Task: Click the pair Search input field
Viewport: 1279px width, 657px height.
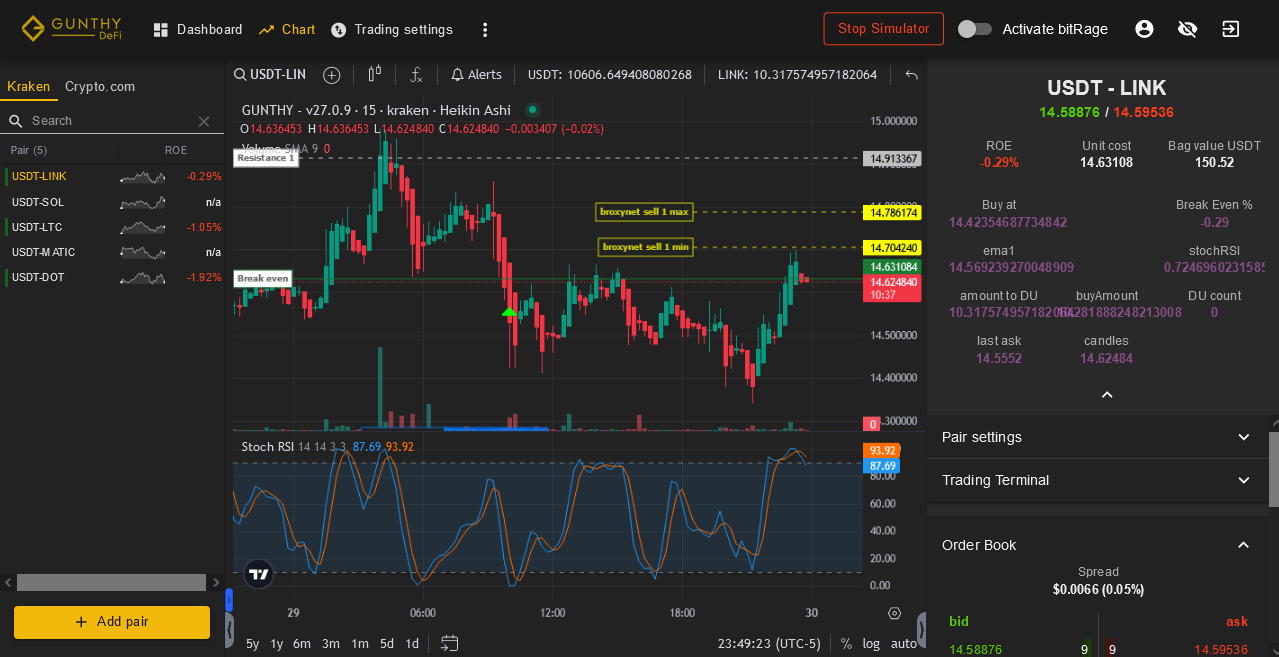Action: point(112,121)
